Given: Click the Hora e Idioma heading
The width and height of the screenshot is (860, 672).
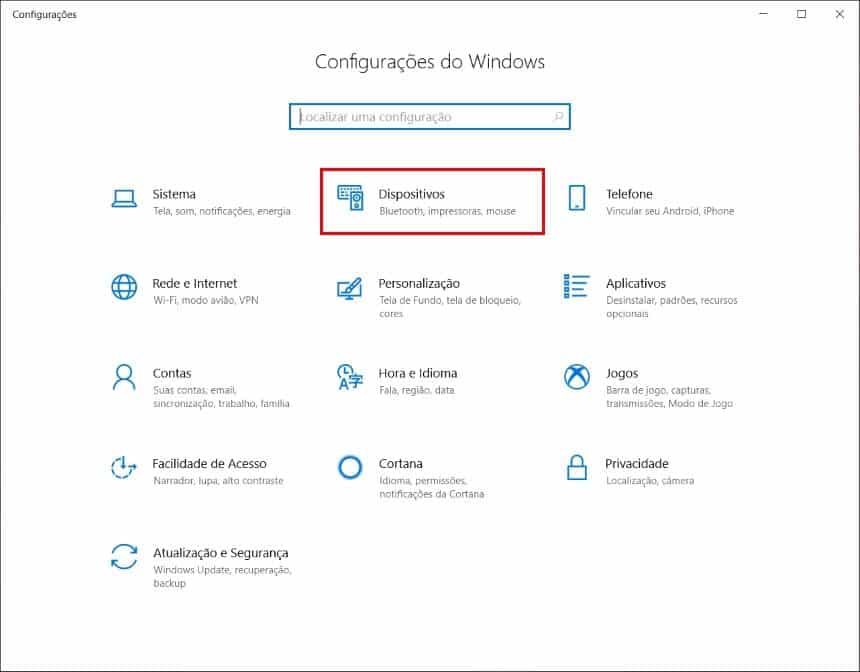Looking at the screenshot, I should tap(417, 373).
